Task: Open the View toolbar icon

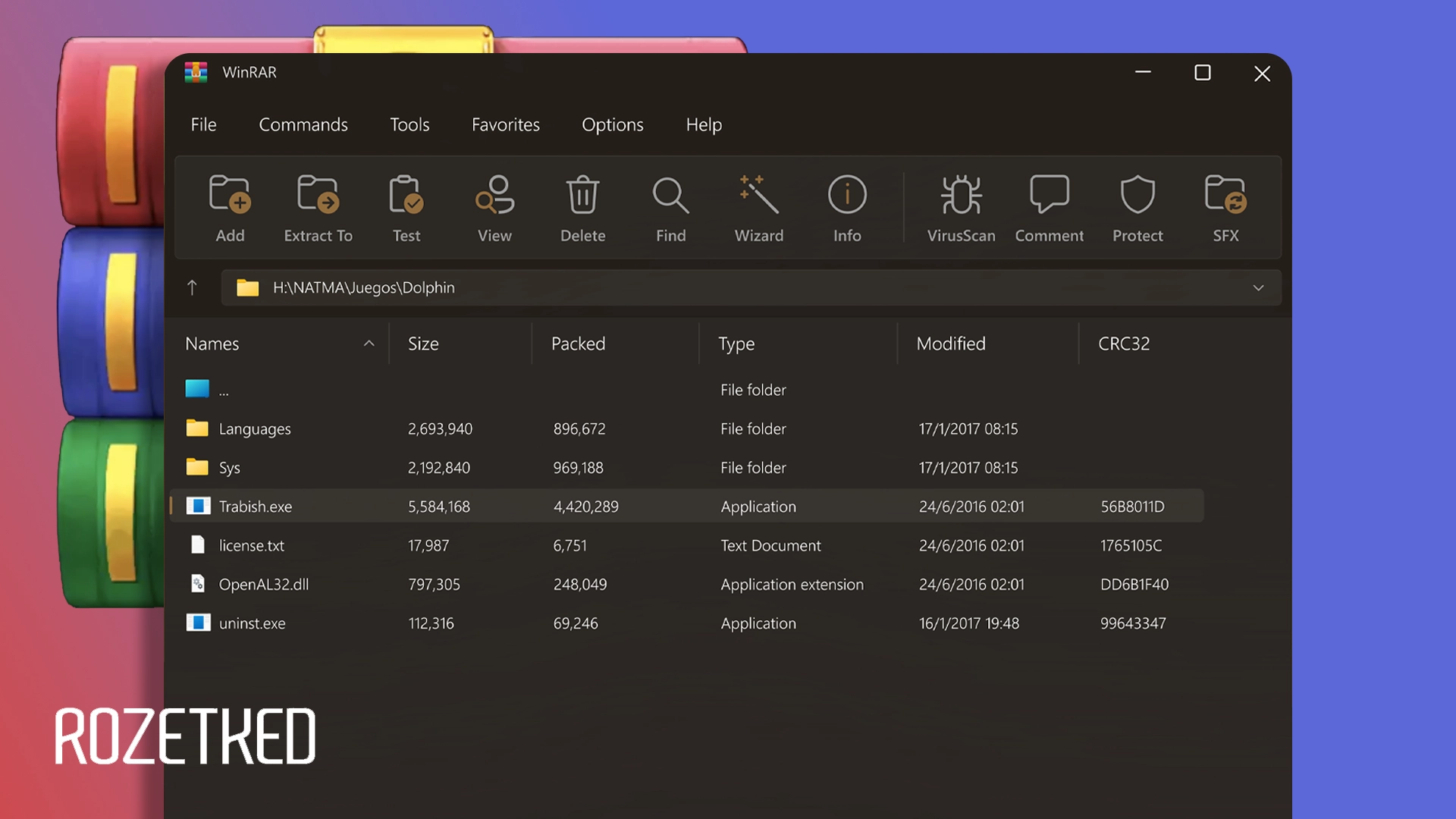Action: (x=494, y=195)
